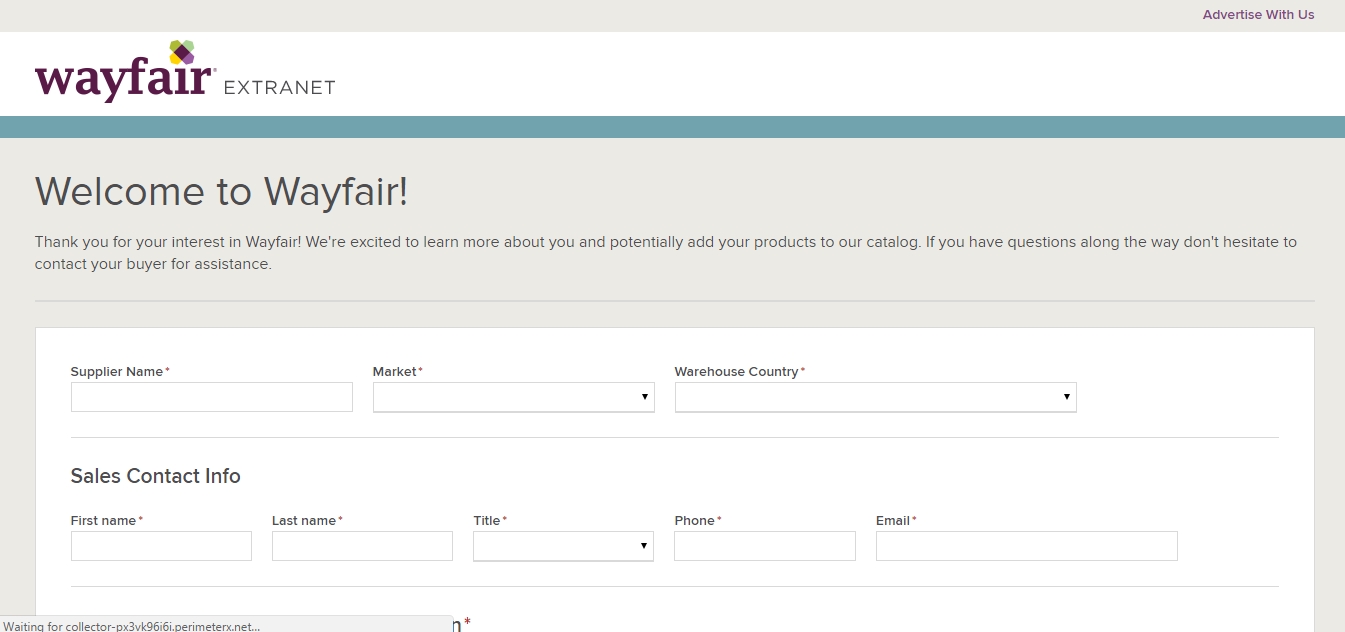Click into the Phone field
Screen dimensions: 1345x632
(765, 546)
